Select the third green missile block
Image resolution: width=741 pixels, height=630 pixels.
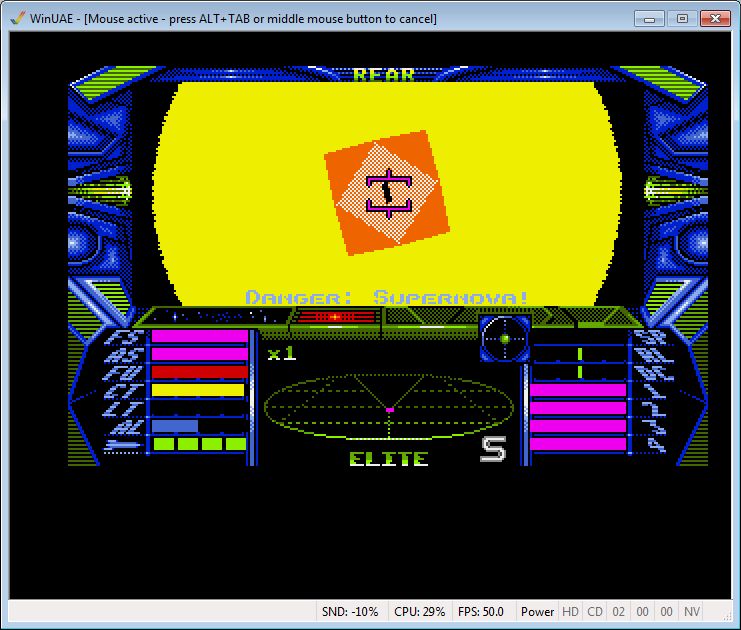pos(212,444)
